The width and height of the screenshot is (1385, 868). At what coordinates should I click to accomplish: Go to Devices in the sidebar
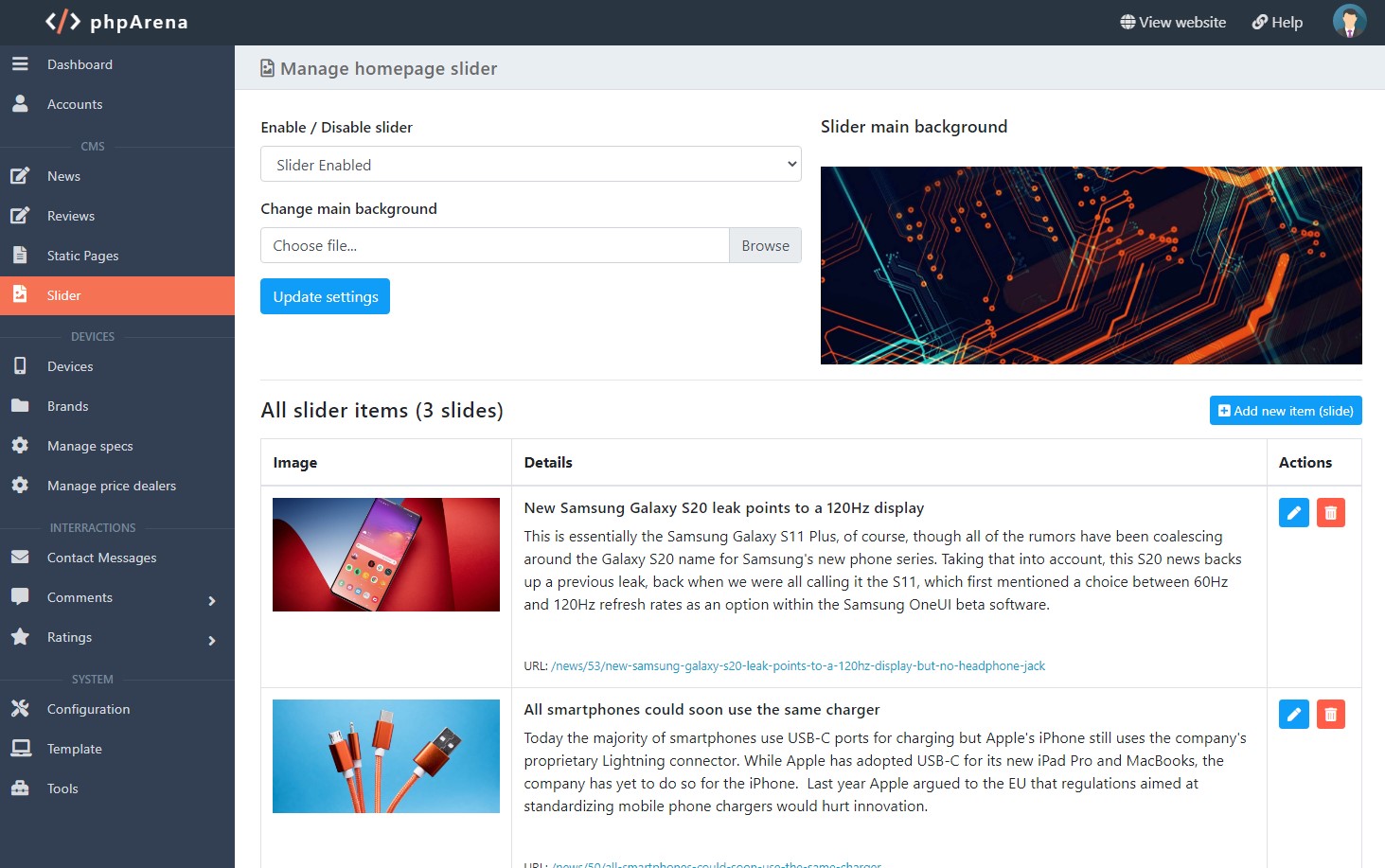tap(70, 366)
